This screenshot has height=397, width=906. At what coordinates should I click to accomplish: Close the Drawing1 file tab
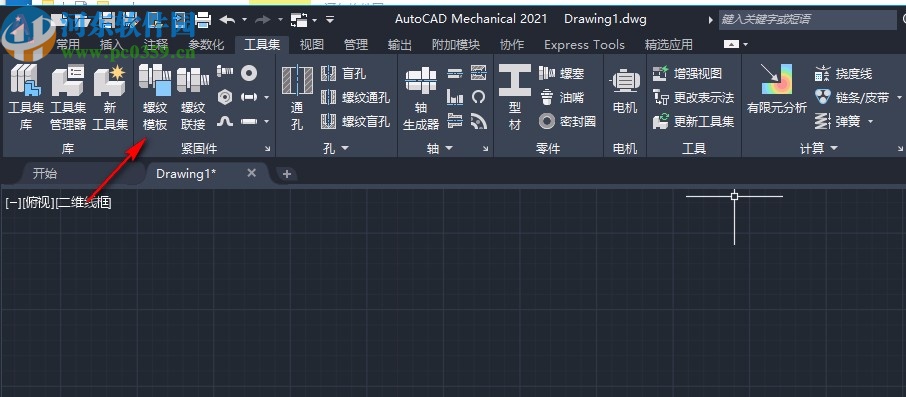(x=251, y=173)
